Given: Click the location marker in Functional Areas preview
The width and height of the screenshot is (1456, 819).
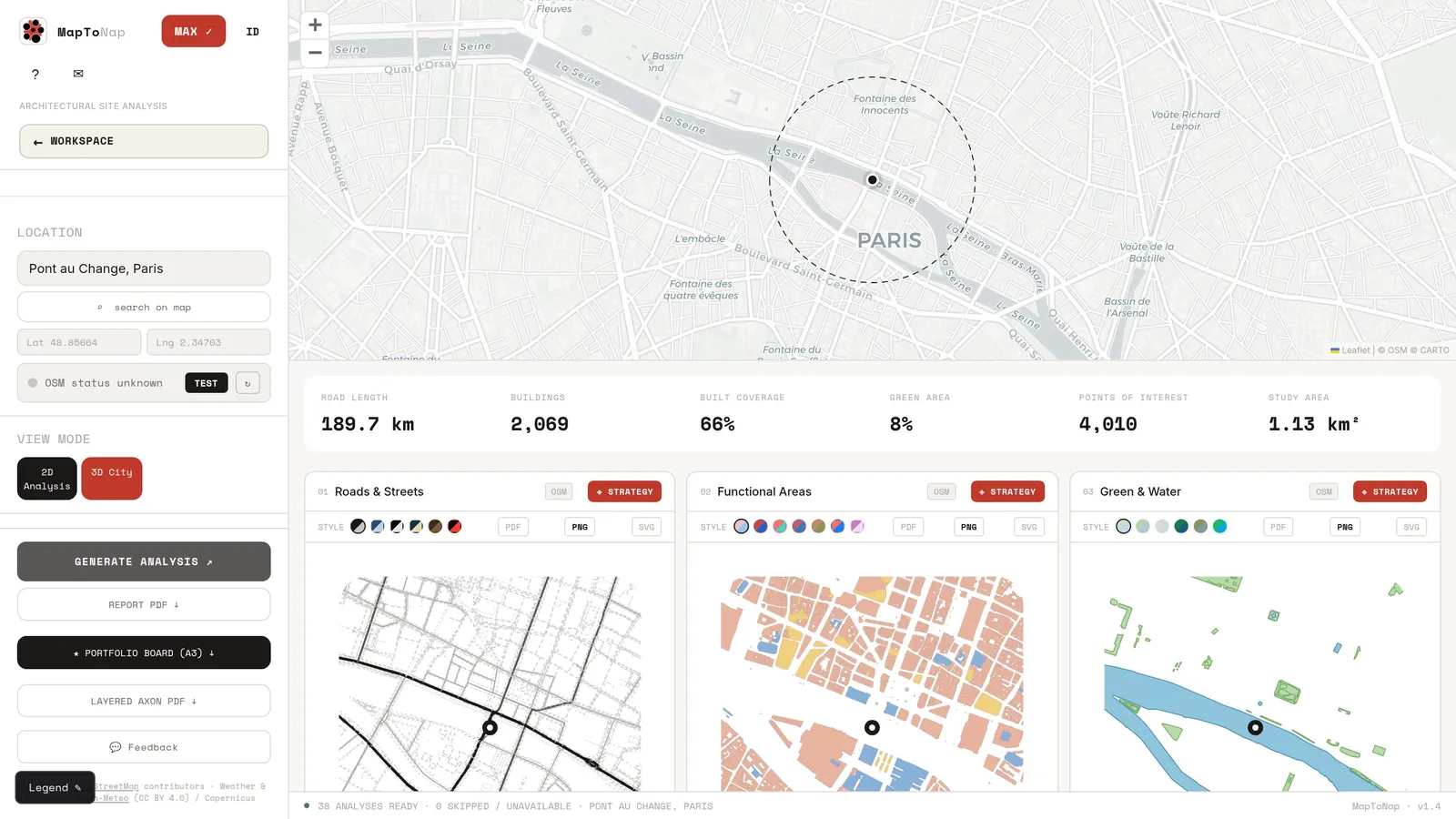Looking at the screenshot, I should point(872,727).
